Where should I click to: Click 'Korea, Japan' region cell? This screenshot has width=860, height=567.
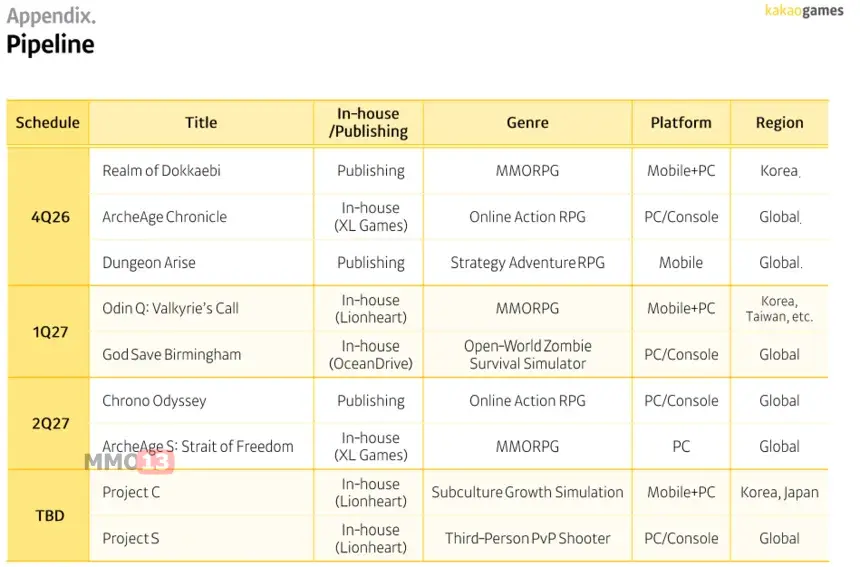click(779, 492)
